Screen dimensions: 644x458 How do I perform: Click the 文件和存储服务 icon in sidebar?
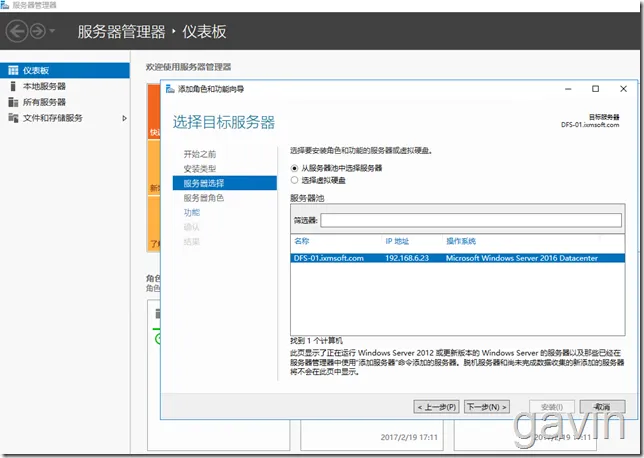click(x=13, y=118)
